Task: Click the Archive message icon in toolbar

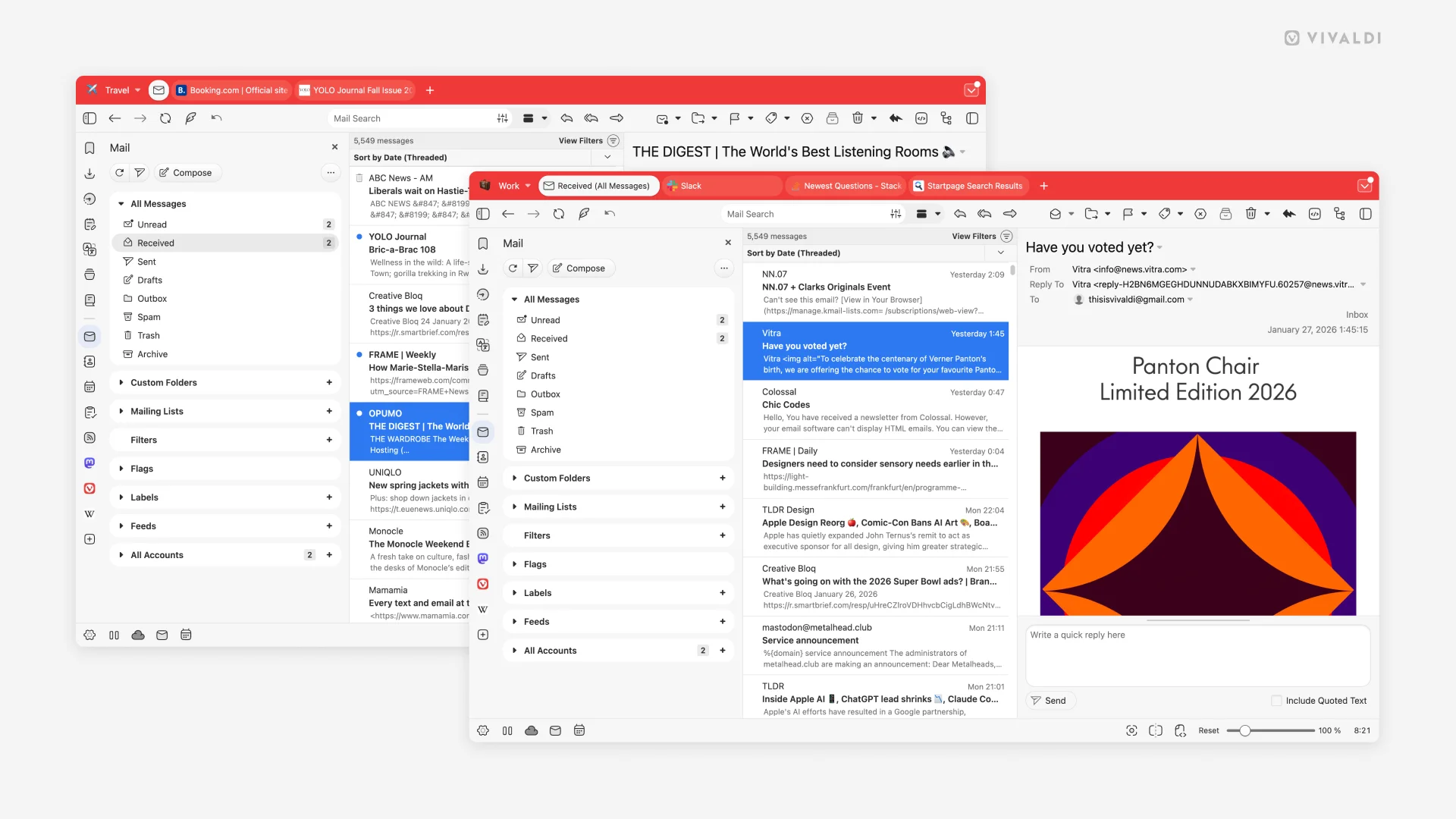Action: (1225, 214)
